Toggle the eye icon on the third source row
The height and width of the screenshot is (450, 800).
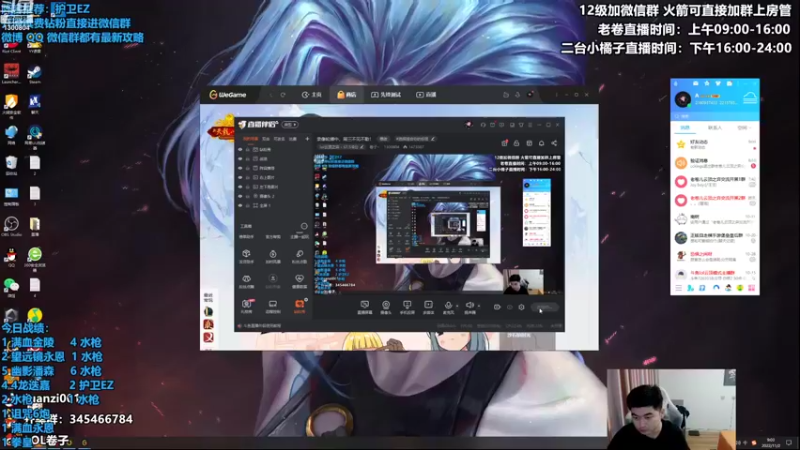240,168
